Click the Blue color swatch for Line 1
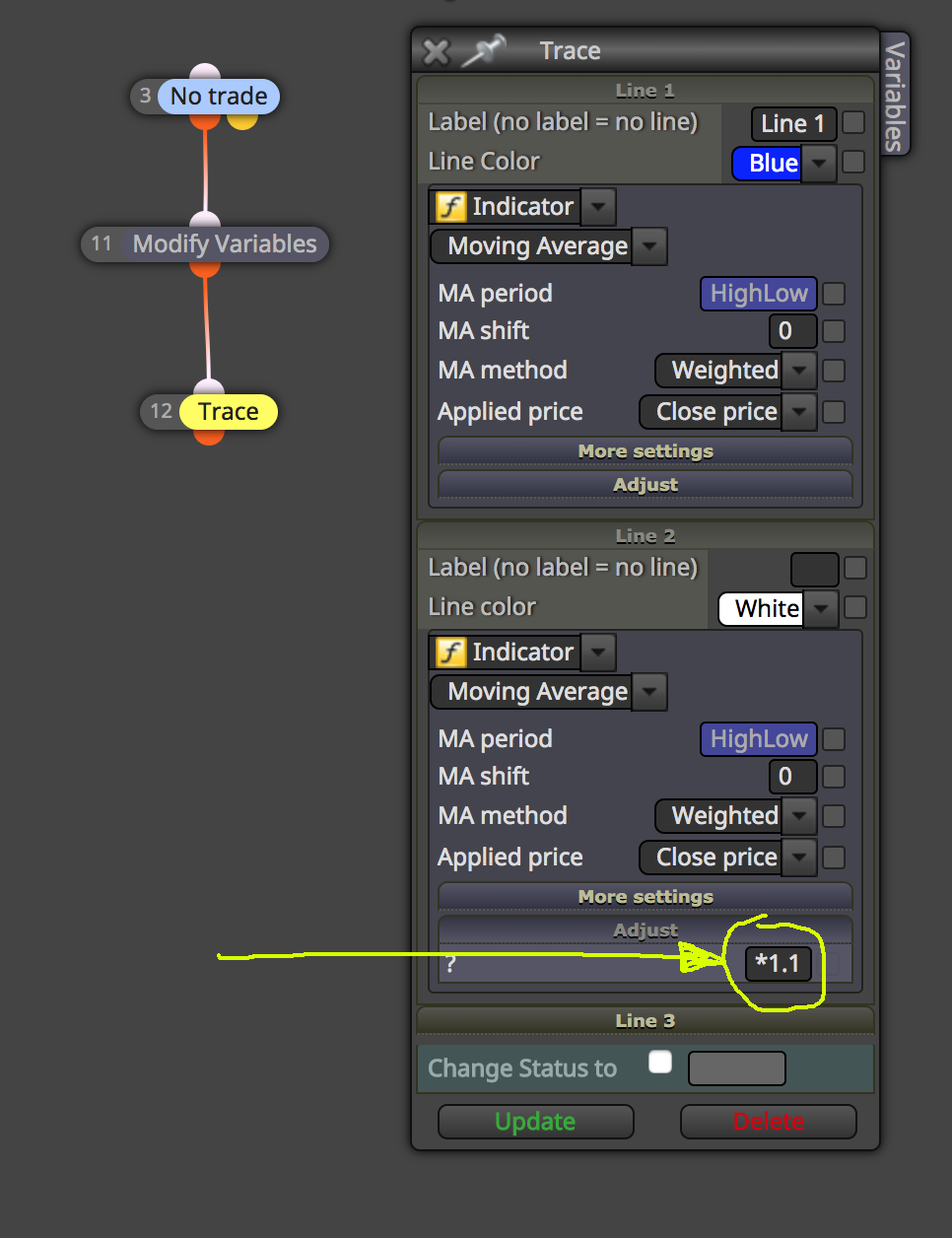The height and width of the screenshot is (1238, 952). tap(768, 164)
